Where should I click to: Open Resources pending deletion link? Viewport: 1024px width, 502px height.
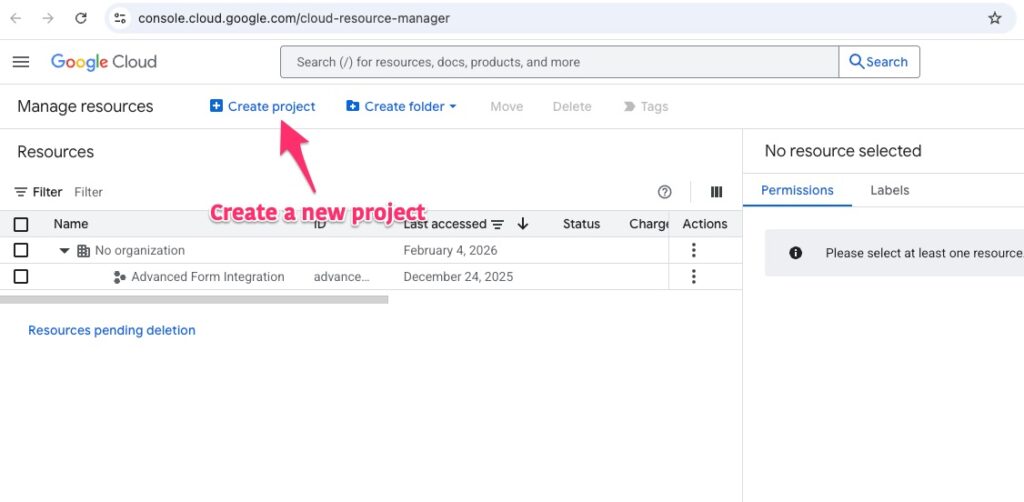[x=112, y=330]
